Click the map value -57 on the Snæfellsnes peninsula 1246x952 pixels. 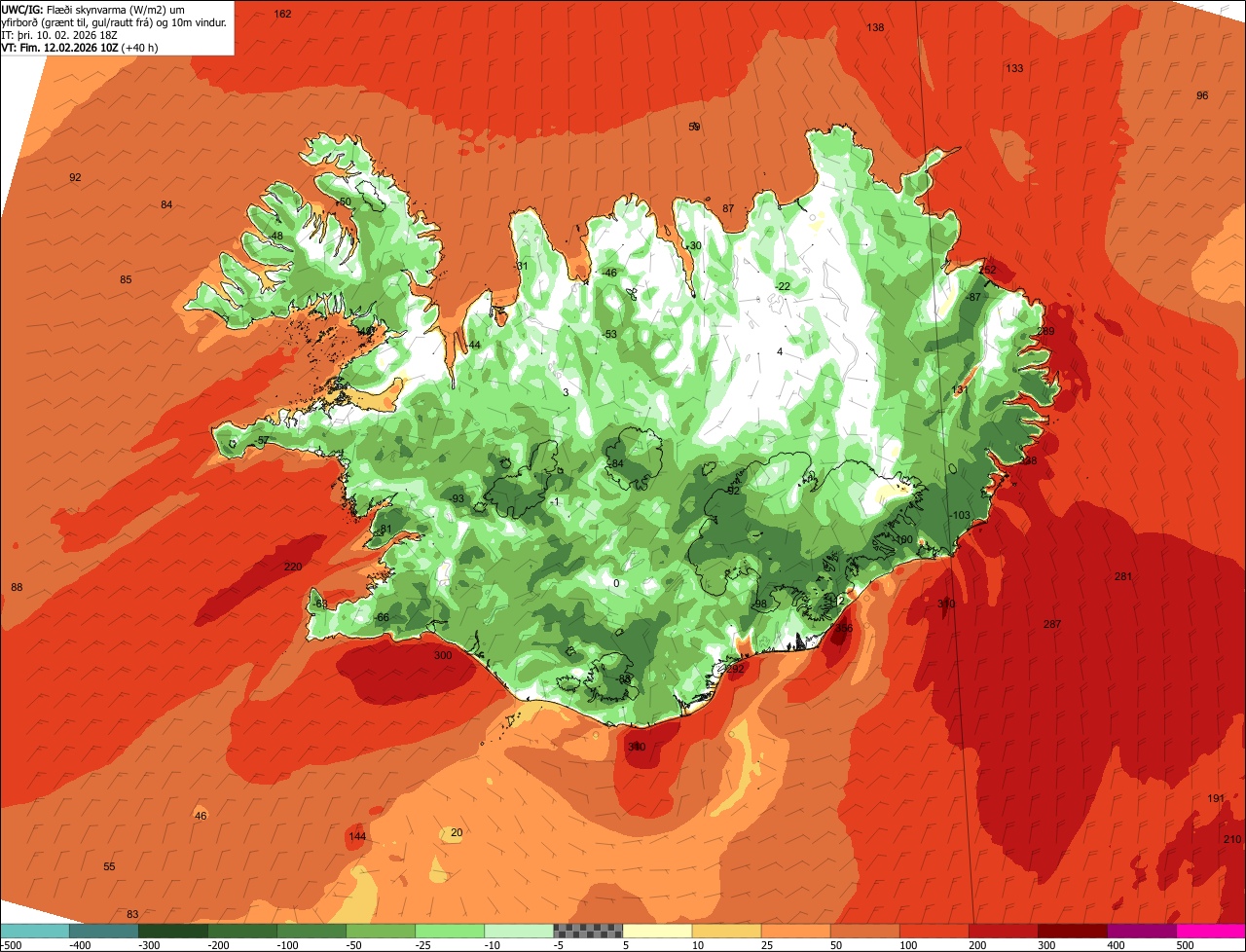click(261, 441)
